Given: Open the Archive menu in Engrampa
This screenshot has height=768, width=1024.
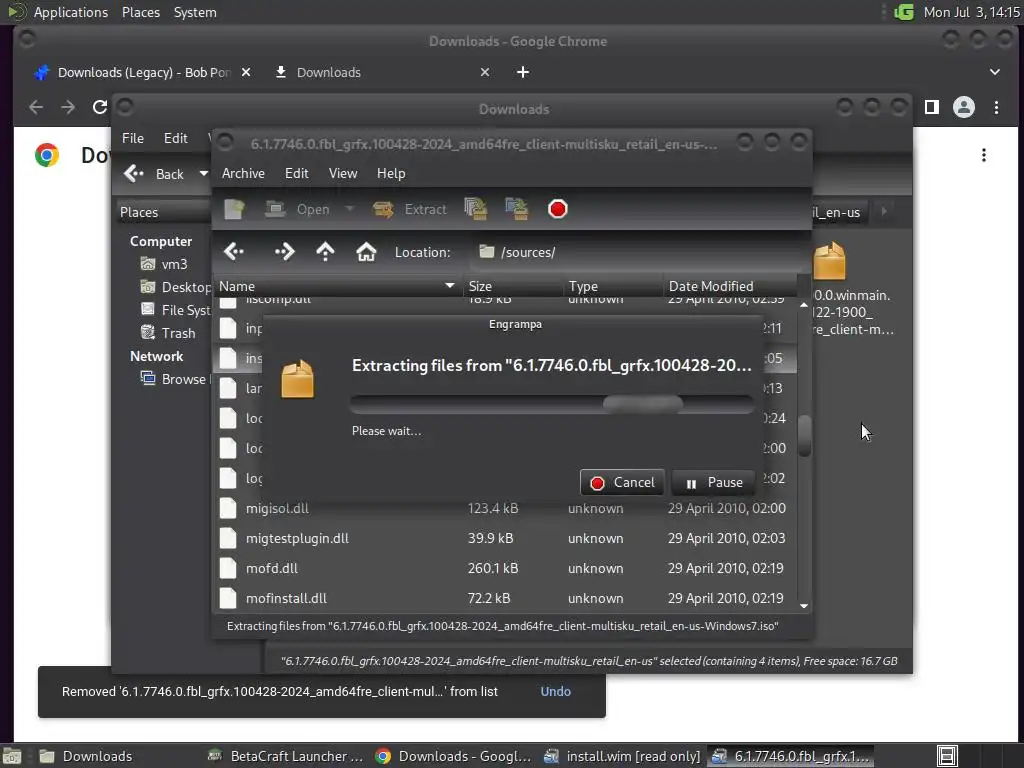Looking at the screenshot, I should coord(243,173).
